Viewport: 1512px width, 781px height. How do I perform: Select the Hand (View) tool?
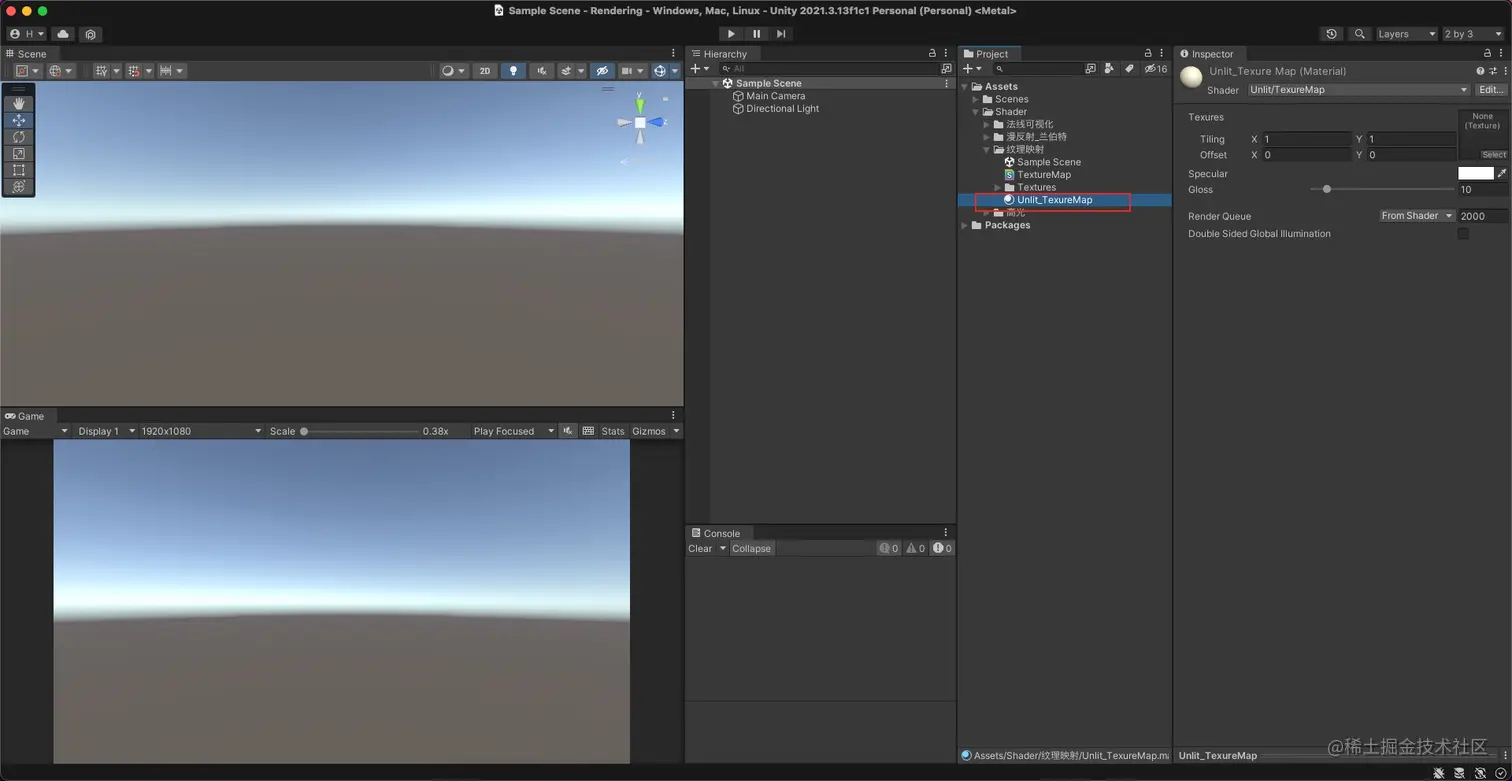(x=18, y=103)
